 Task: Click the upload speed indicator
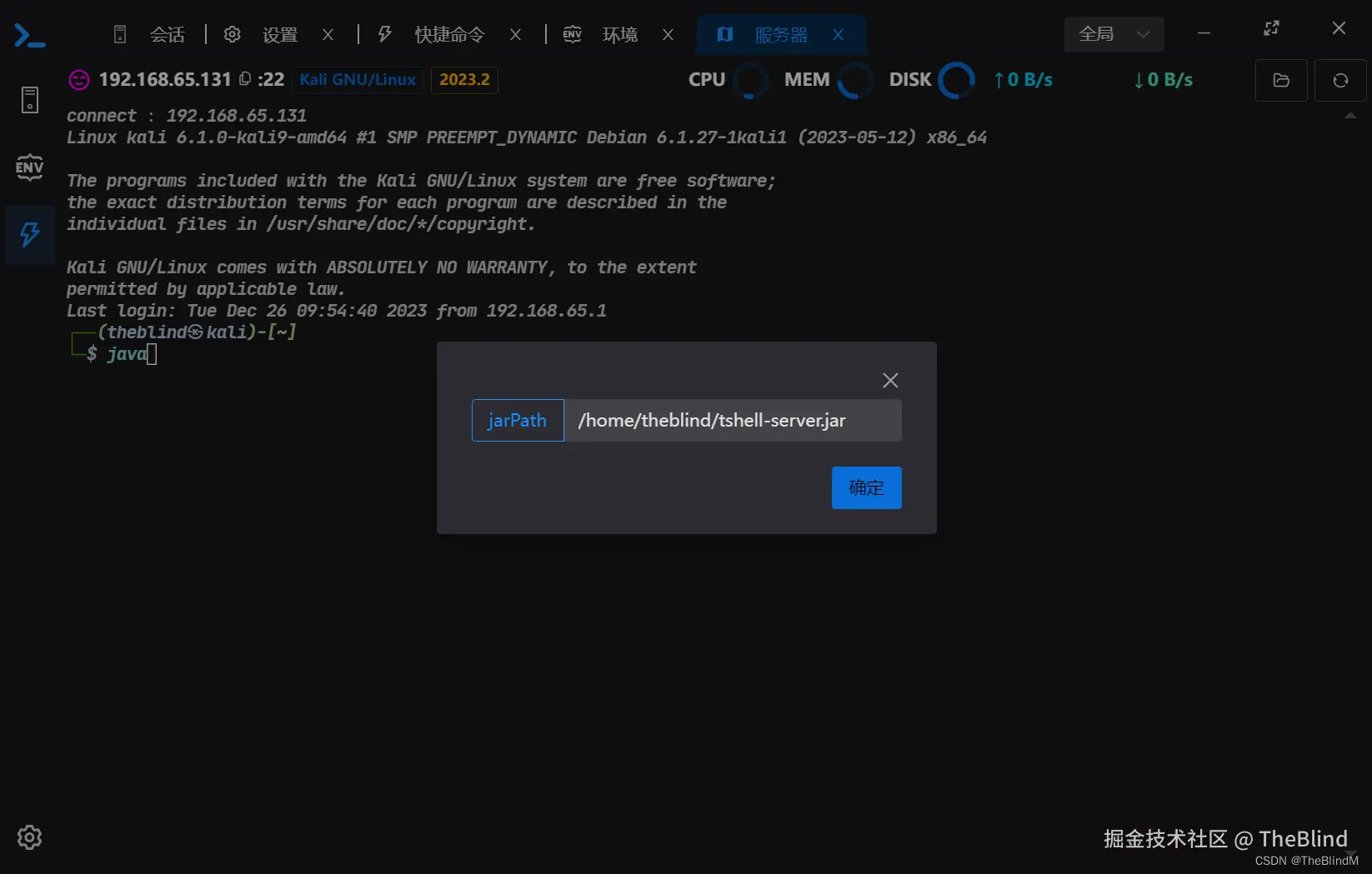(1023, 80)
